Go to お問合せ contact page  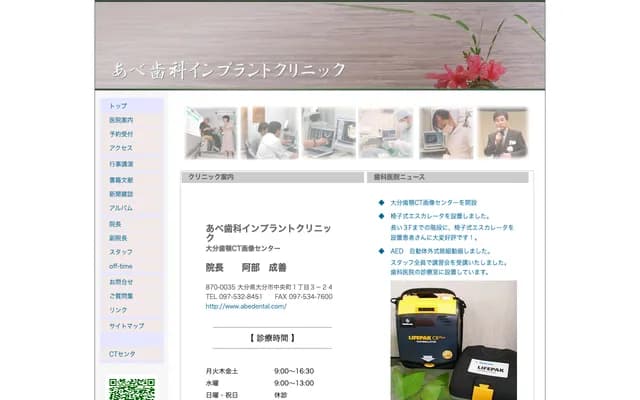(121, 282)
